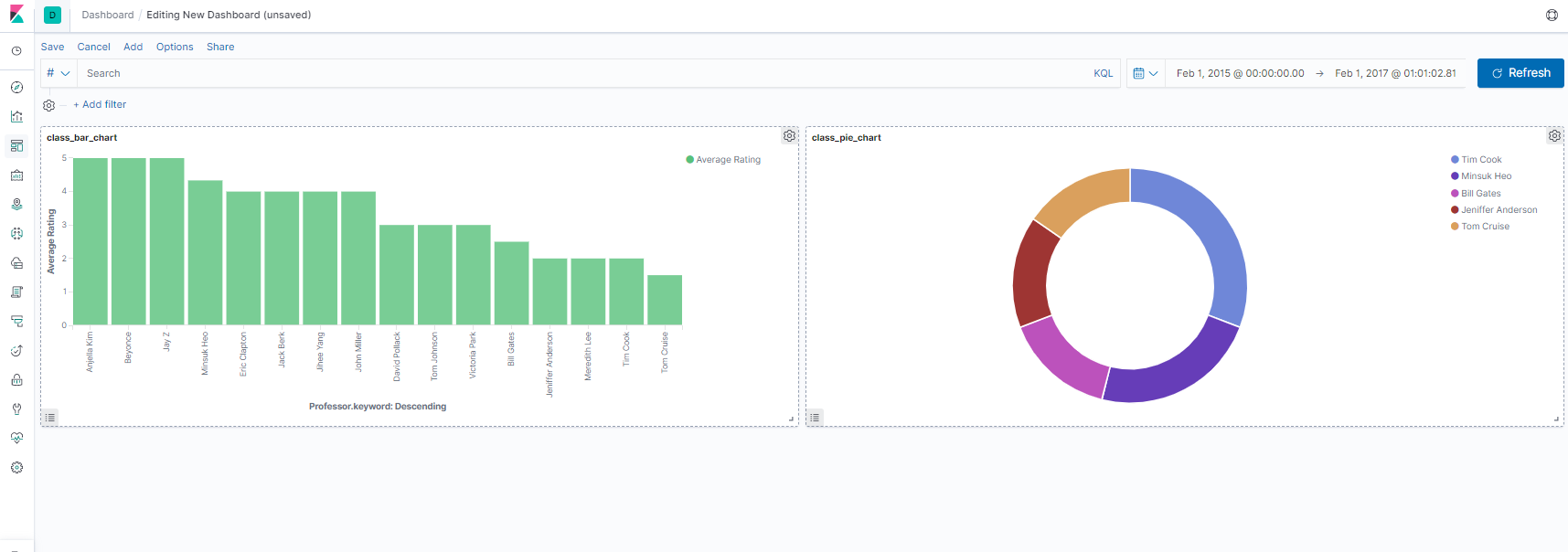Click Cancel in the dashboard menu
Screen dimensions: 1568x552
click(x=93, y=47)
